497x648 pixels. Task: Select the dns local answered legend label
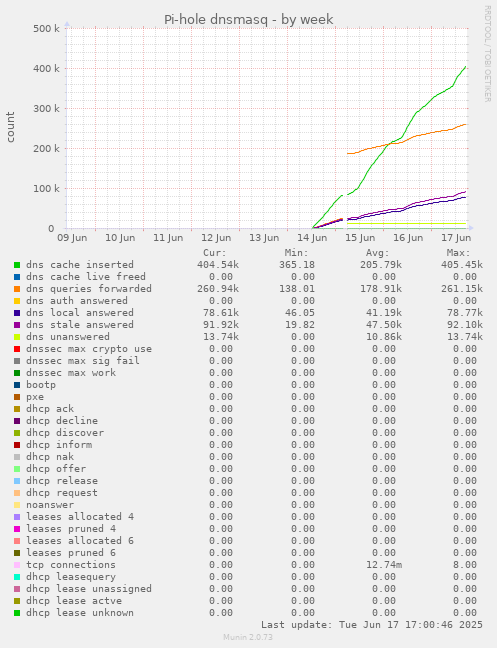pyautogui.click(x=80, y=313)
